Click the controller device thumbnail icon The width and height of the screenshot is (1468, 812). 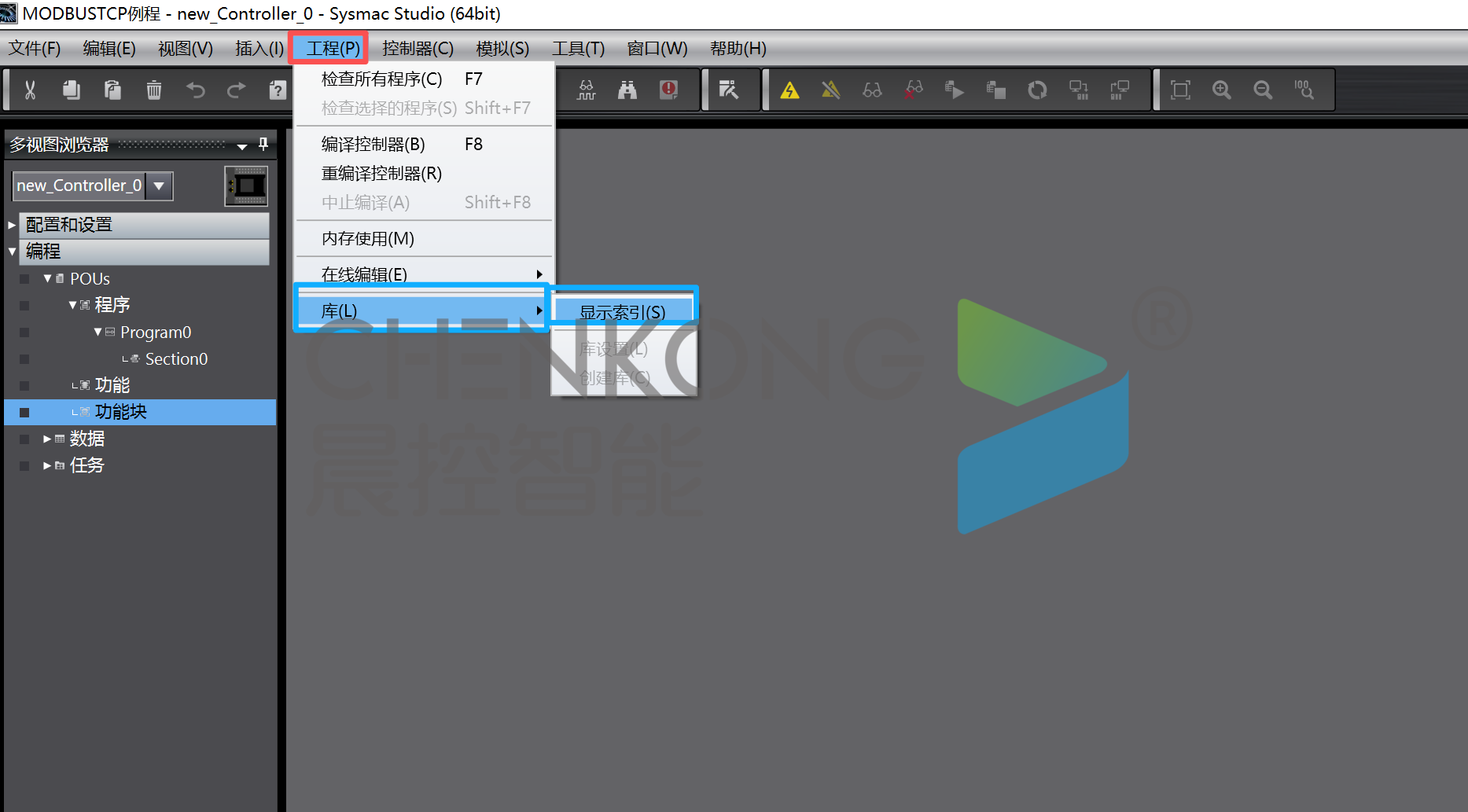click(246, 186)
